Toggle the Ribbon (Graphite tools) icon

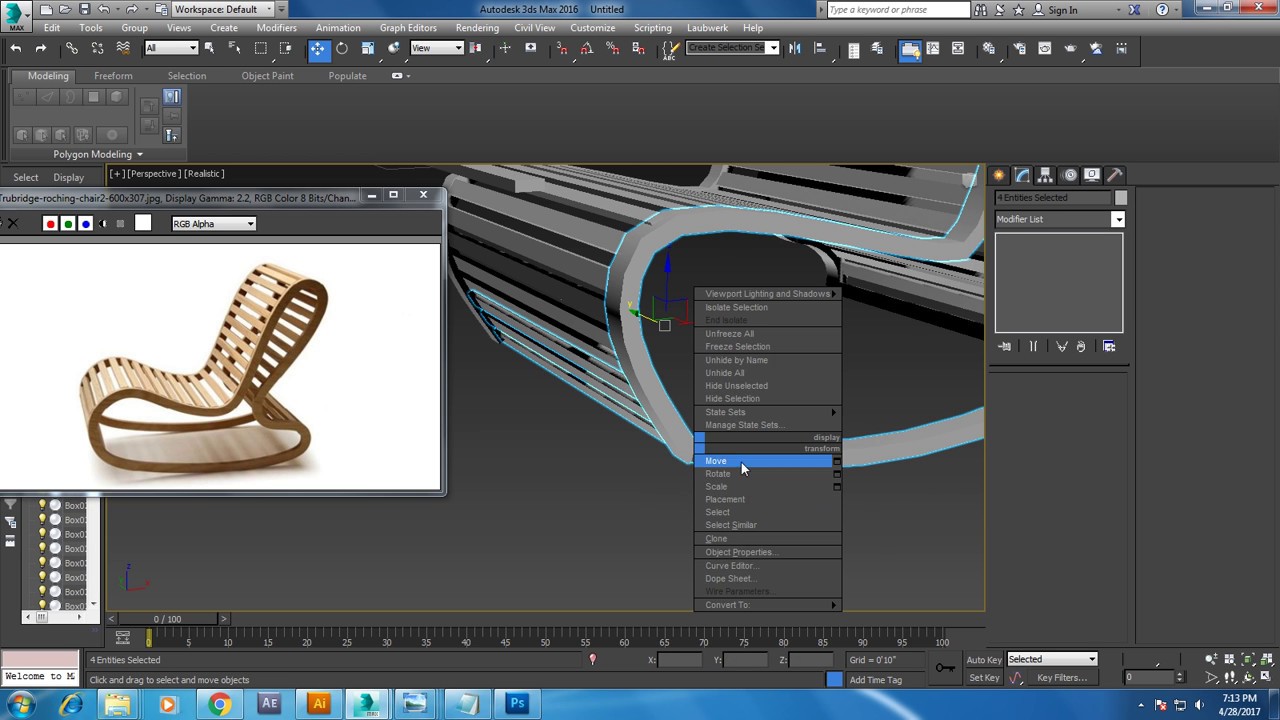(x=910, y=49)
